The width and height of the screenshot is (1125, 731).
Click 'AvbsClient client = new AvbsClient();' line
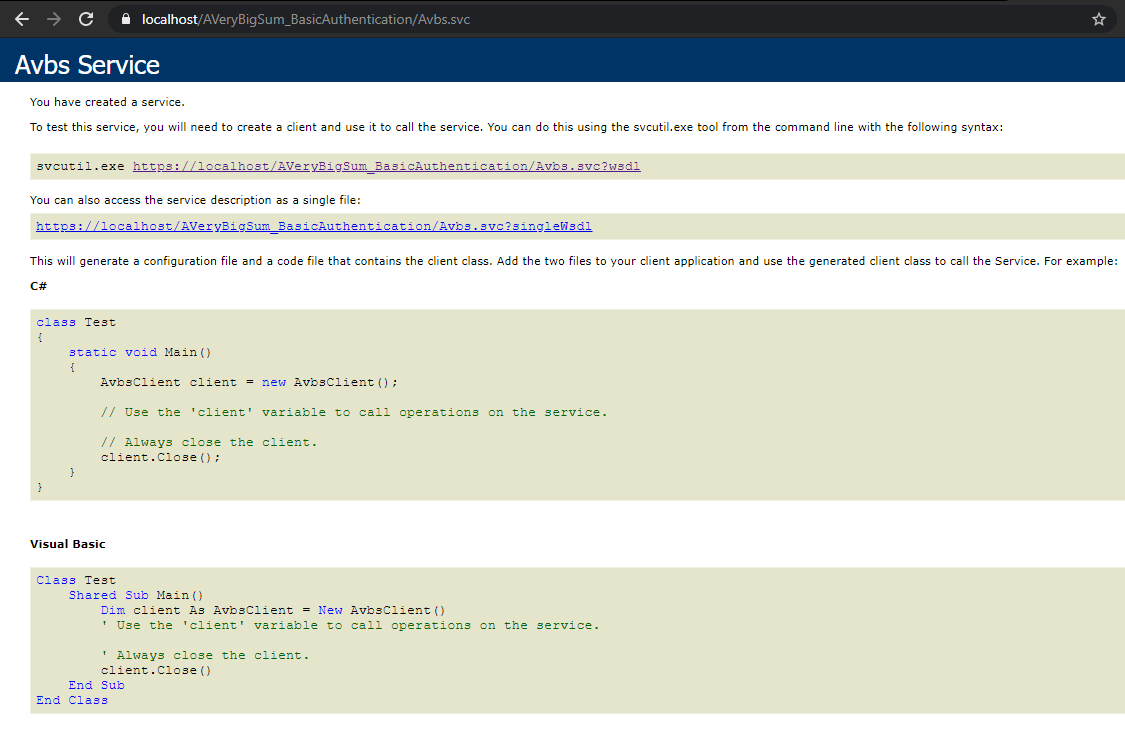tap(249, 382)
